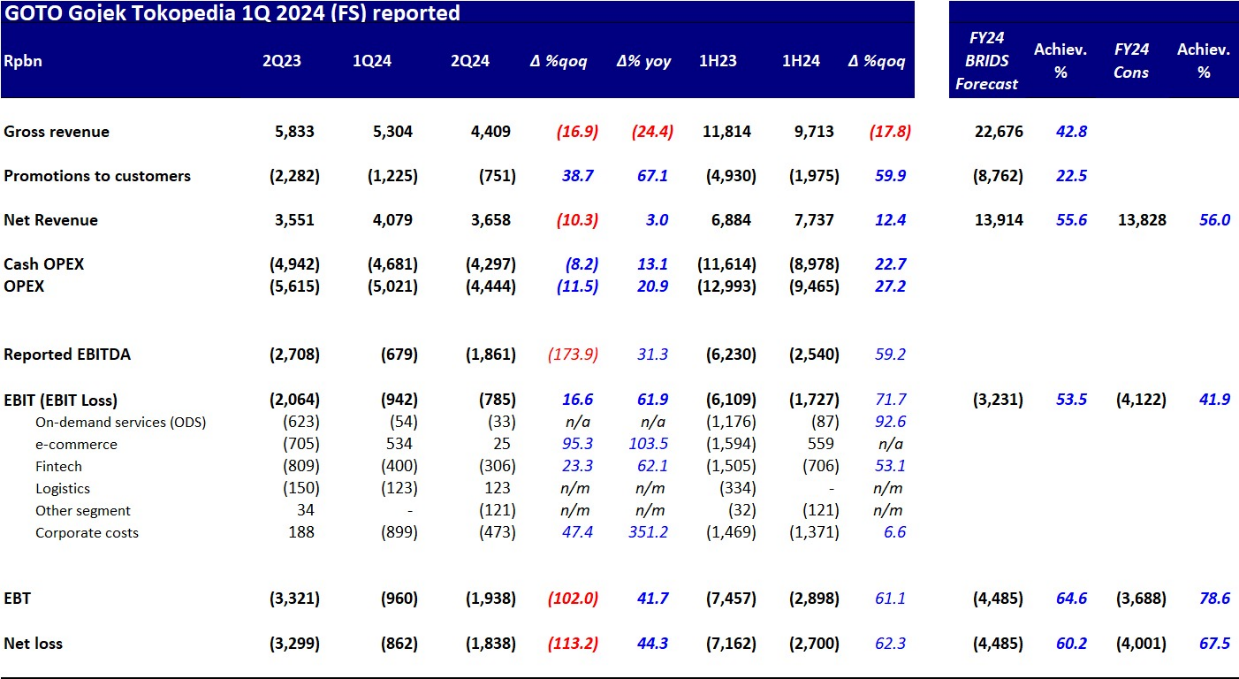Click the 'Logistics' row label
Viewport: 1239px width, 679px height.
pos(62,488)
